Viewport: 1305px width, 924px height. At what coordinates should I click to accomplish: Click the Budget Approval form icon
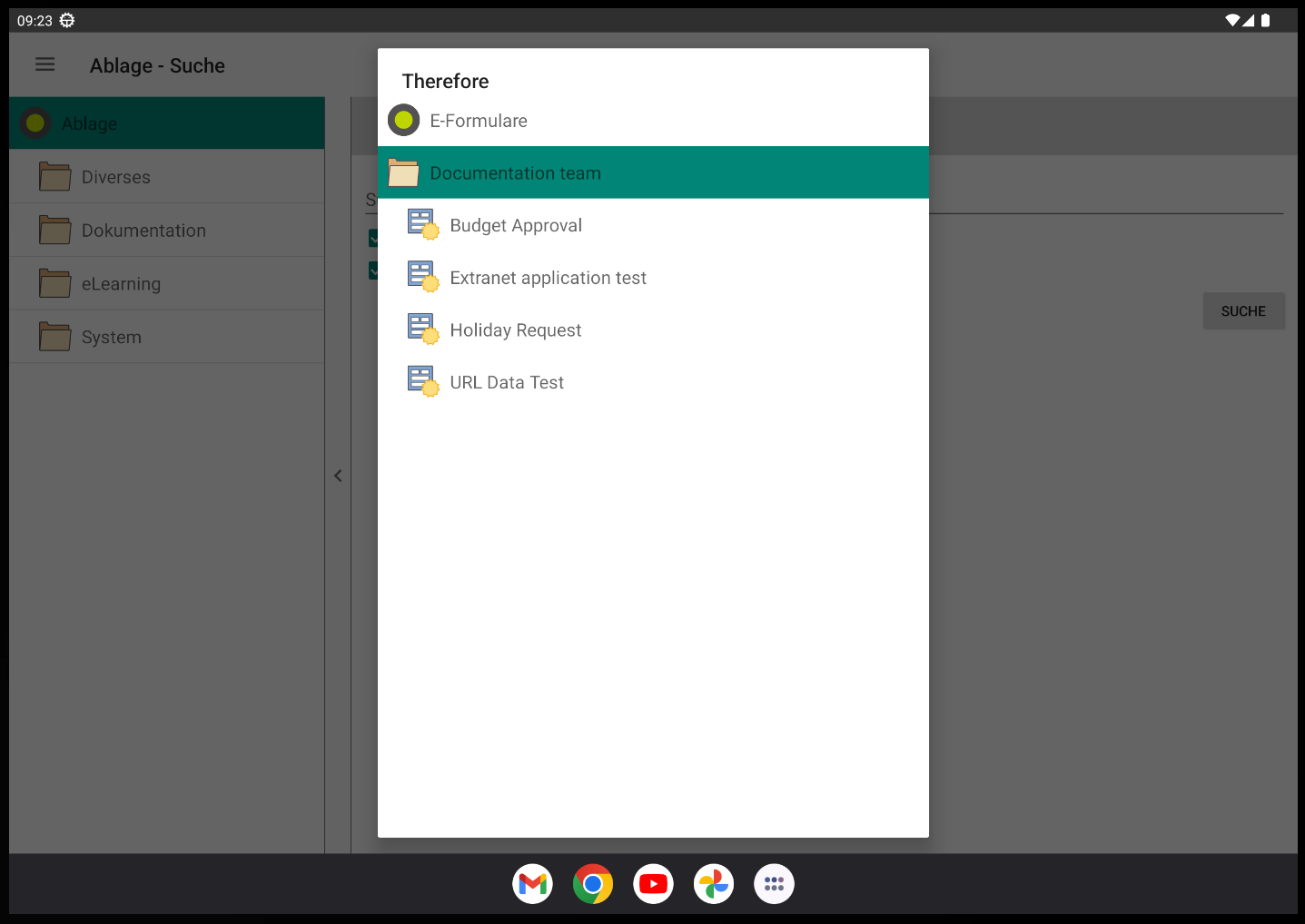[x=423, y=224]
